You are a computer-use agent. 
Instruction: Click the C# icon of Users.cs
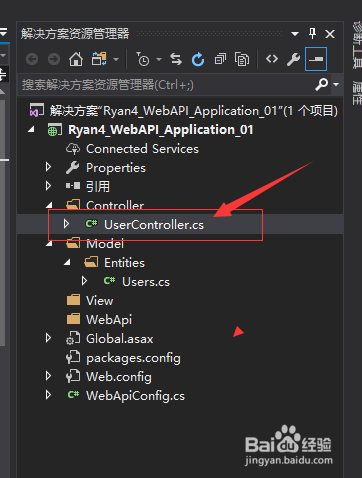click(109, 281)
